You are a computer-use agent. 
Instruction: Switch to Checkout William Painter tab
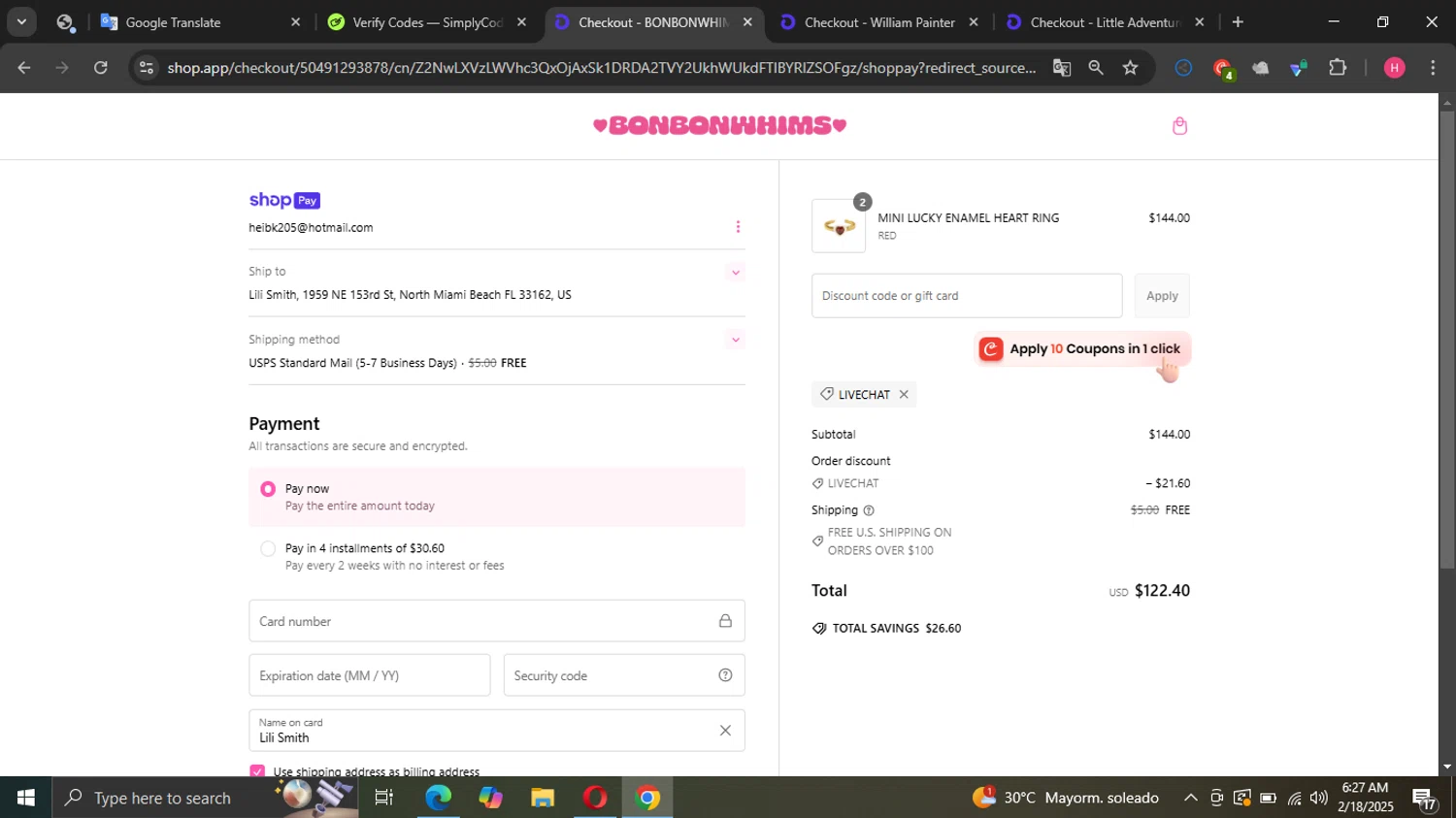[x=879, y=22]
